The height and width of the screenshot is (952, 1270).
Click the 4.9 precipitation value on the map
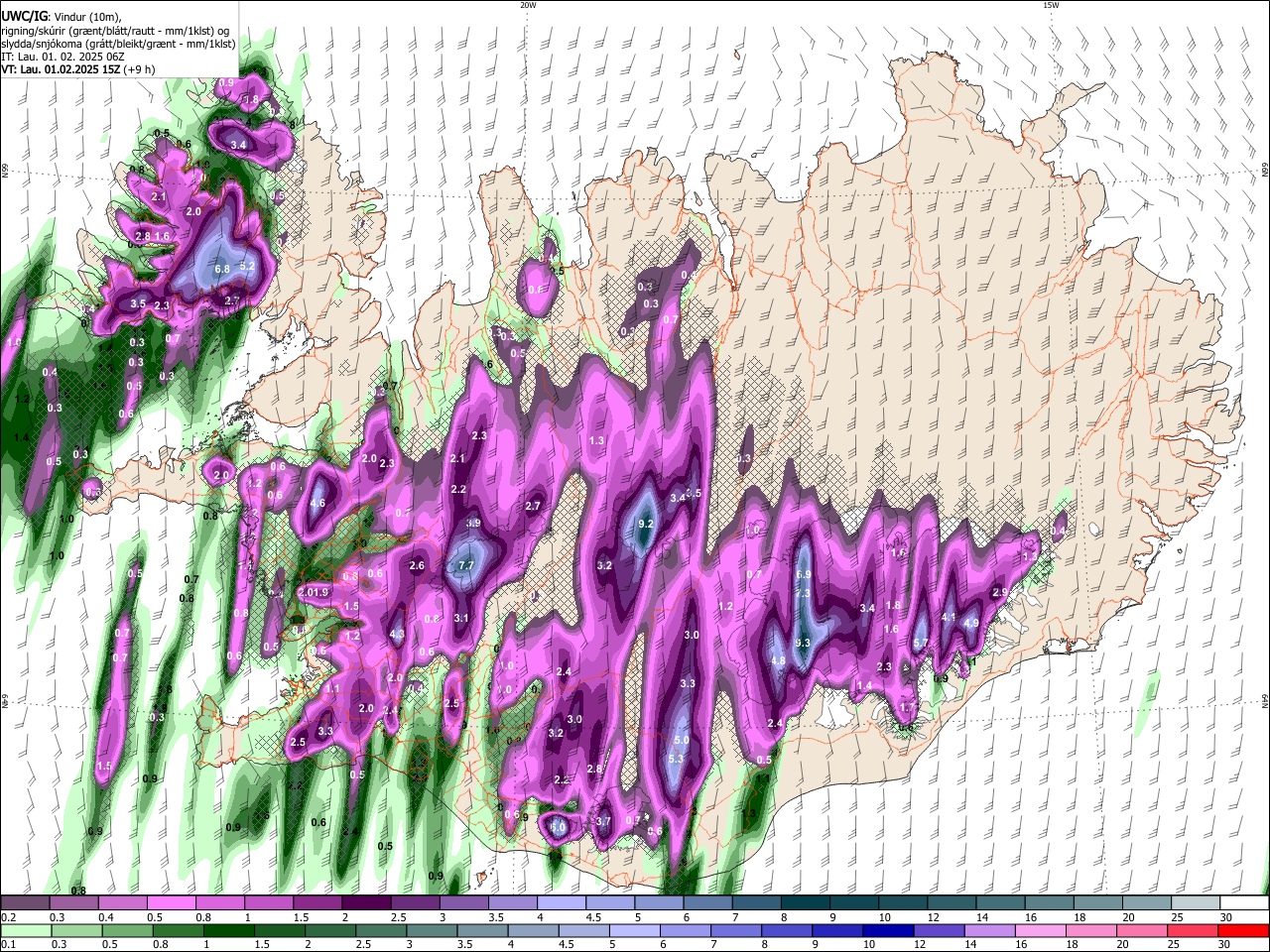(x=971, y=624)
